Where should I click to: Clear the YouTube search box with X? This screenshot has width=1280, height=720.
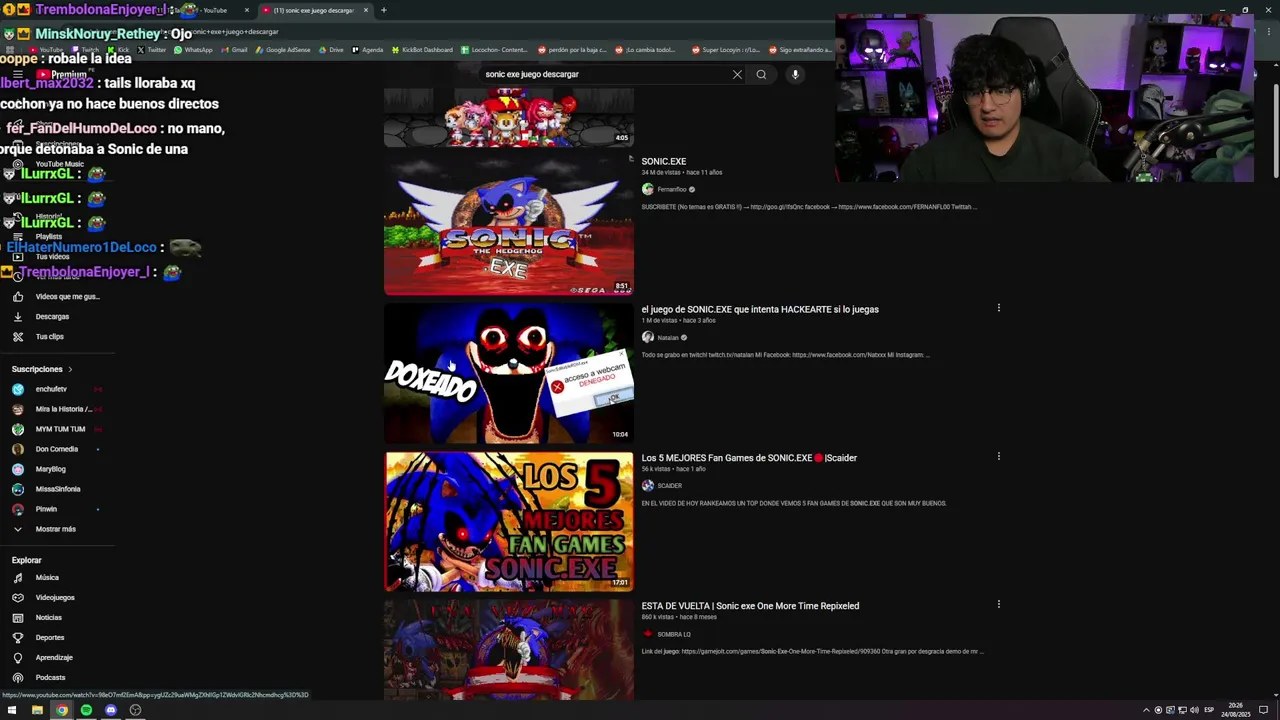point(737,74)
